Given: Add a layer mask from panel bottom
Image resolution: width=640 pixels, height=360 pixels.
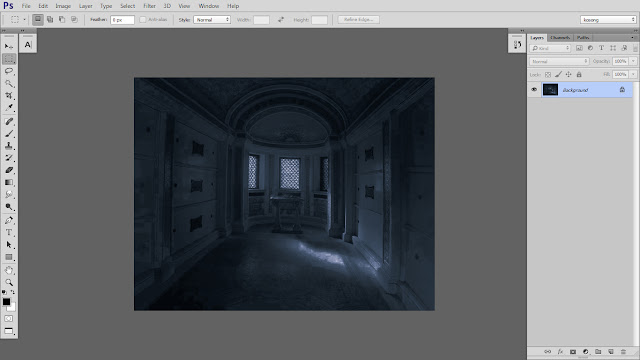Looking at the screenshot, I should click(x=573, y=351).
